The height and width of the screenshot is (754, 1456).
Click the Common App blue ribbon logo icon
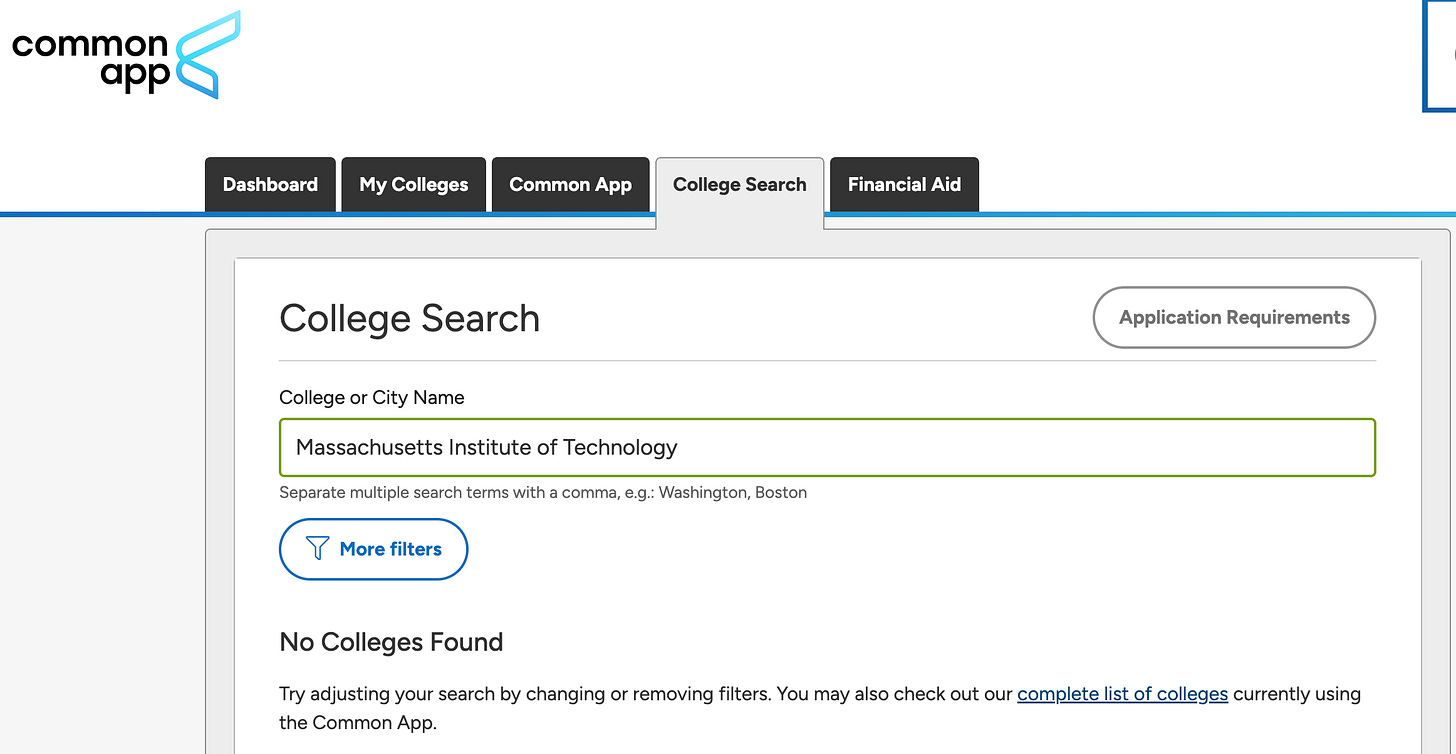coord(208,55)
